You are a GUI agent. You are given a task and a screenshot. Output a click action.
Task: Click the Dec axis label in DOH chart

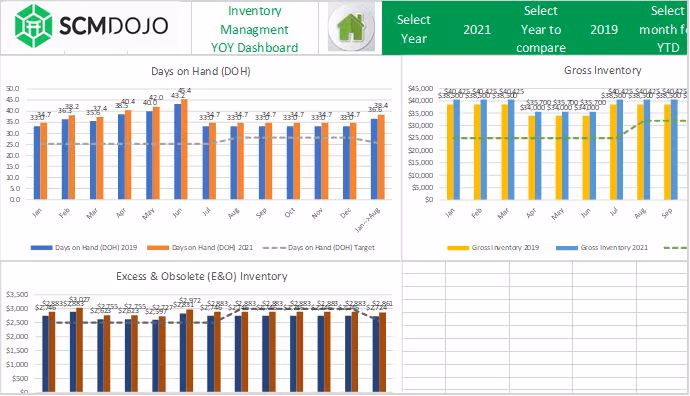click(346, 213)
